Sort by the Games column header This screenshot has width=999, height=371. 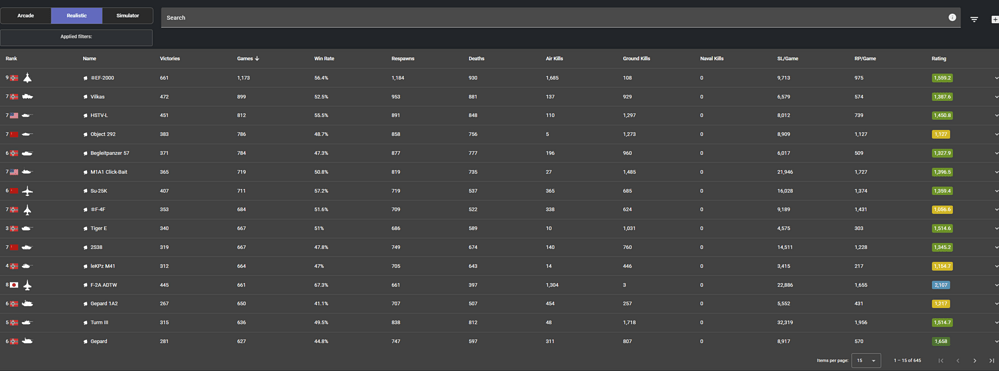pyautogui.click(x=248, y=59)
